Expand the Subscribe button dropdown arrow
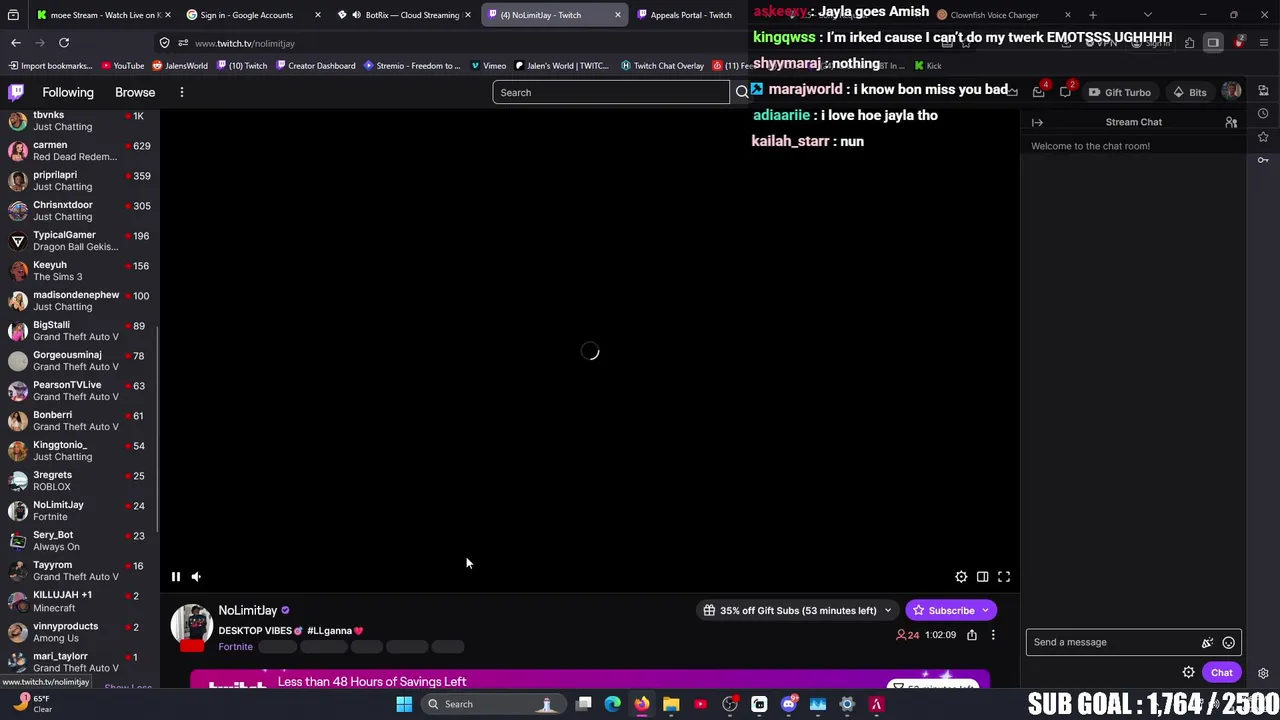 985,610
